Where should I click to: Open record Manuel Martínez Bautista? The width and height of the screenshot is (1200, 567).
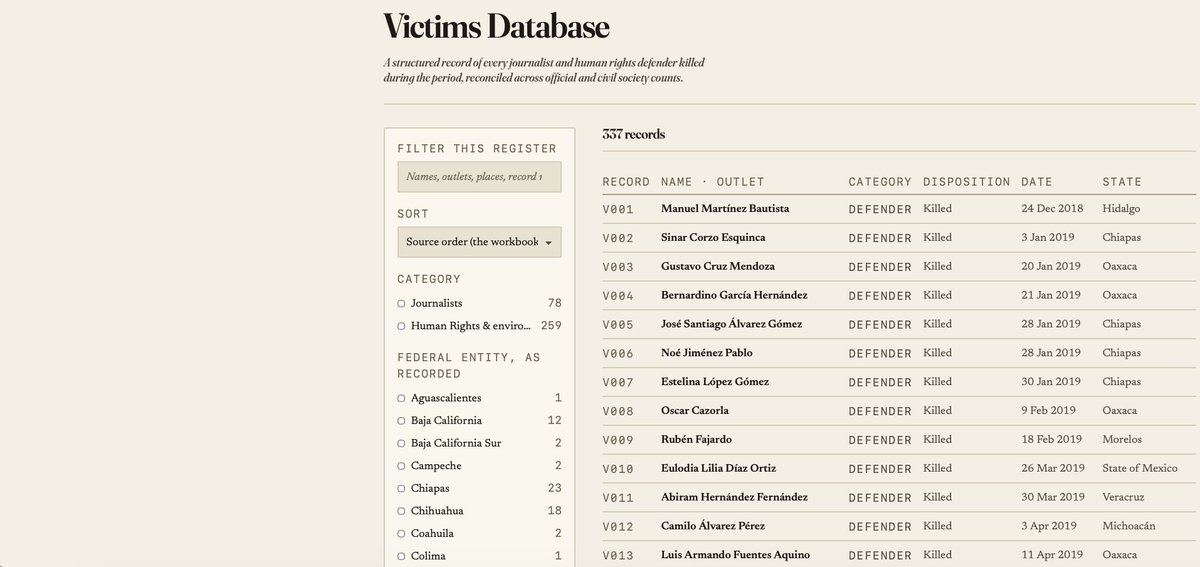725,209
